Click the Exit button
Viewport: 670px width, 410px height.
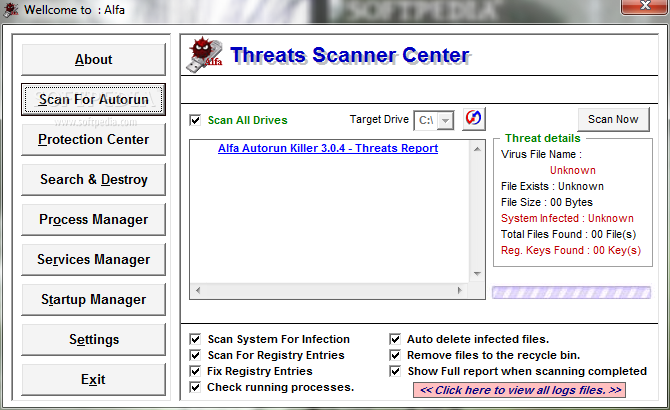coord(93,379)
